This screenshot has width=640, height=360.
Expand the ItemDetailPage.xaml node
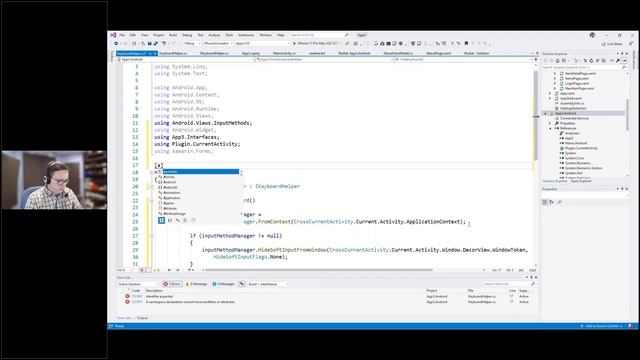(x=555, y=73)
